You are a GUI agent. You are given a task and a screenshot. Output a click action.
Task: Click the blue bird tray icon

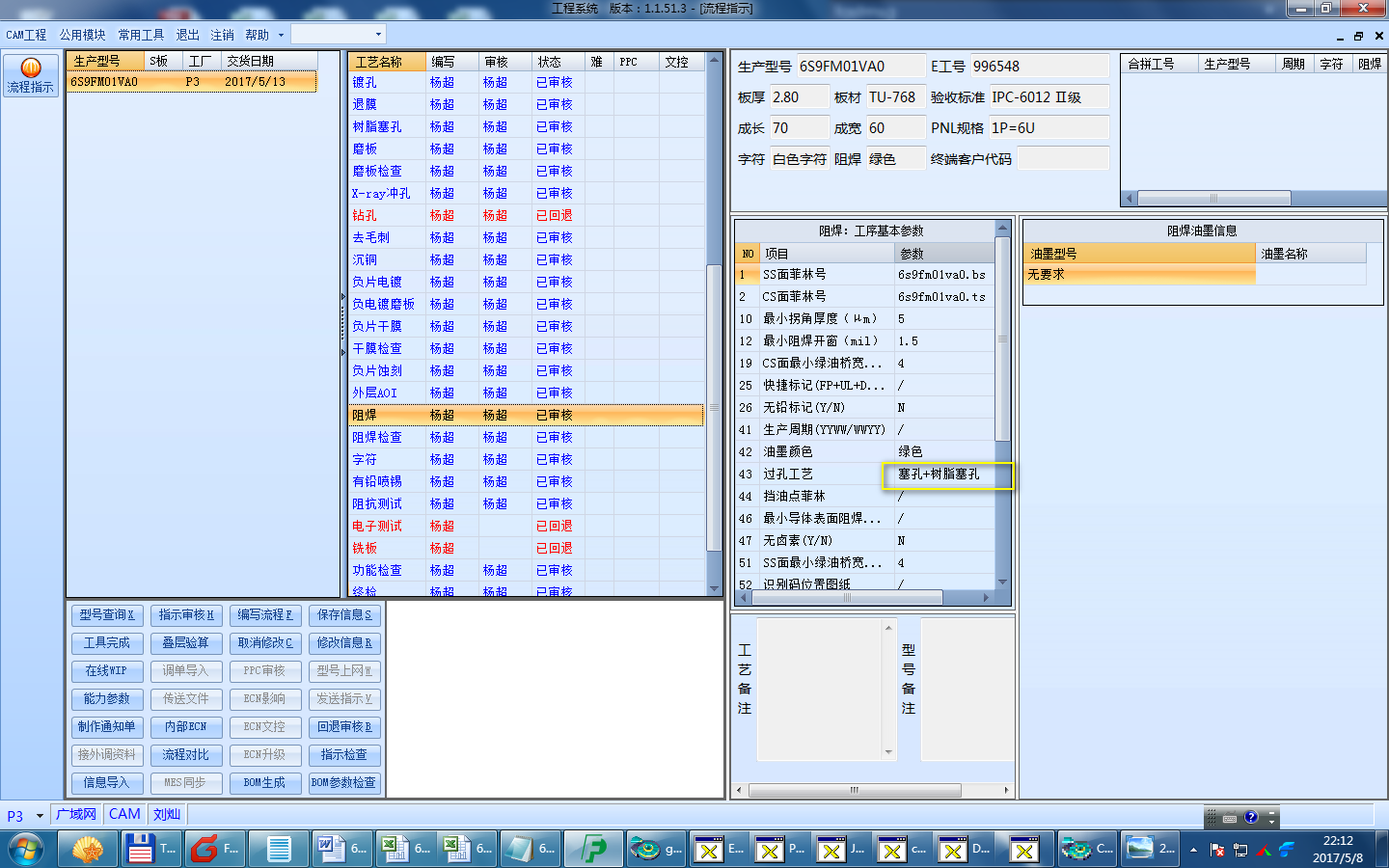1287,850
